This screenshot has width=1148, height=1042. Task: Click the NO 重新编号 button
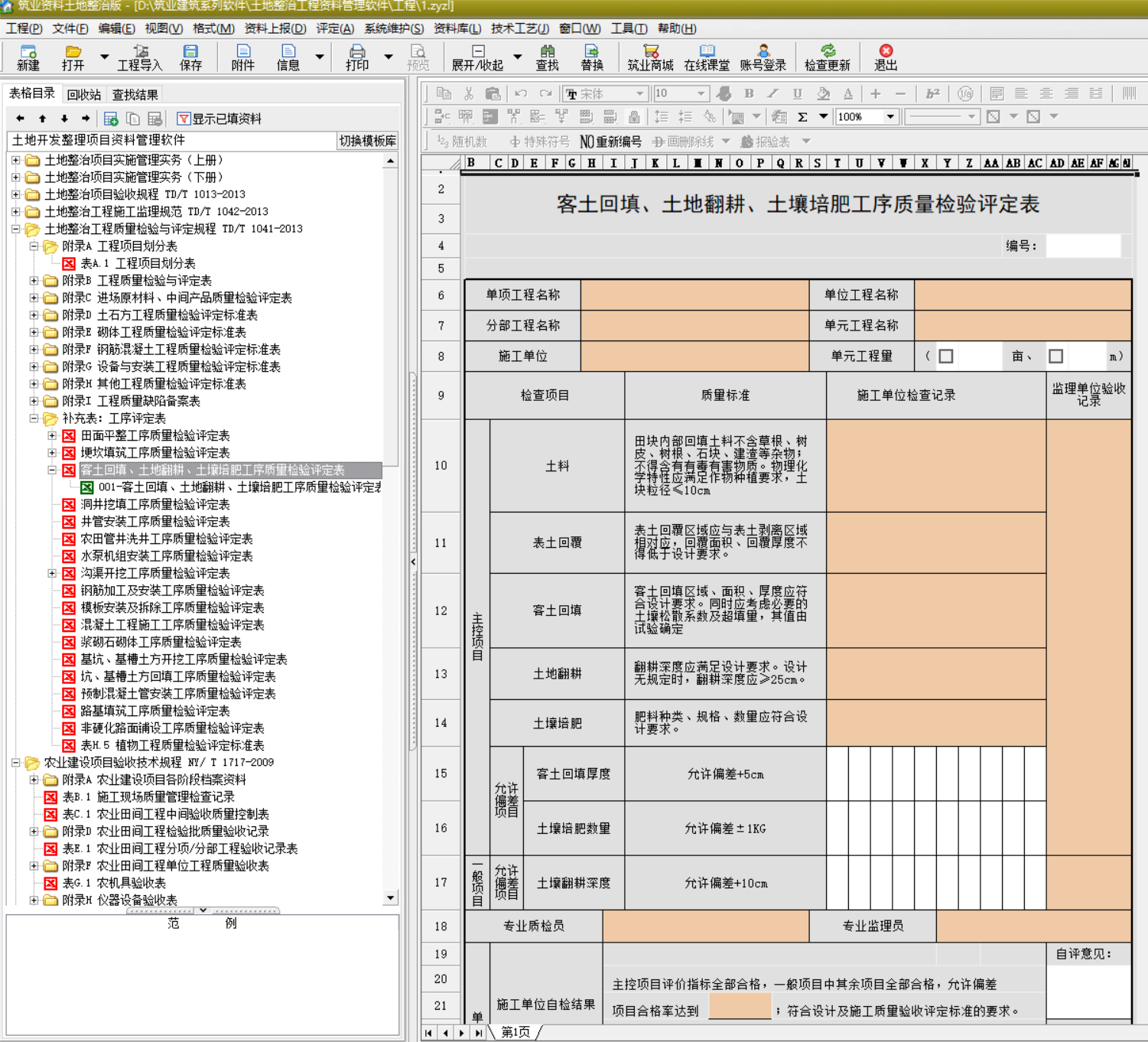610,142
